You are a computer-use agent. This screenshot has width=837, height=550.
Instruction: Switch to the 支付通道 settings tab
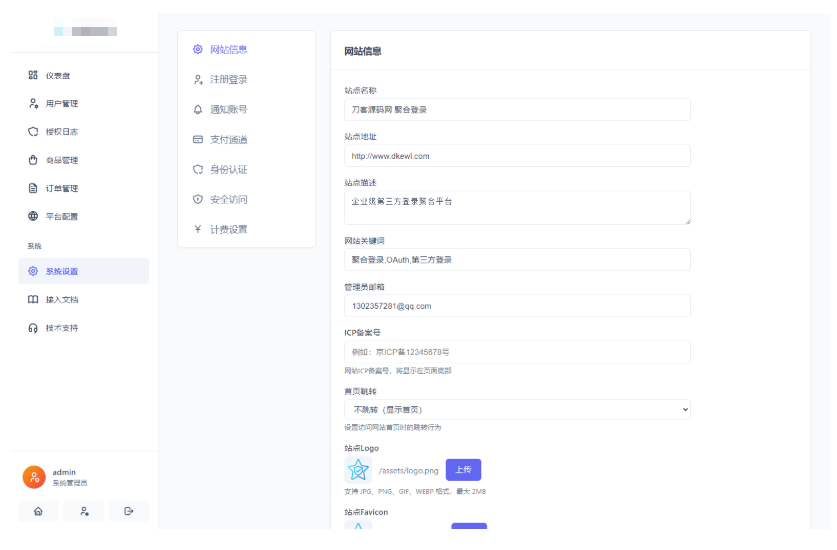[x=246, y=139]
